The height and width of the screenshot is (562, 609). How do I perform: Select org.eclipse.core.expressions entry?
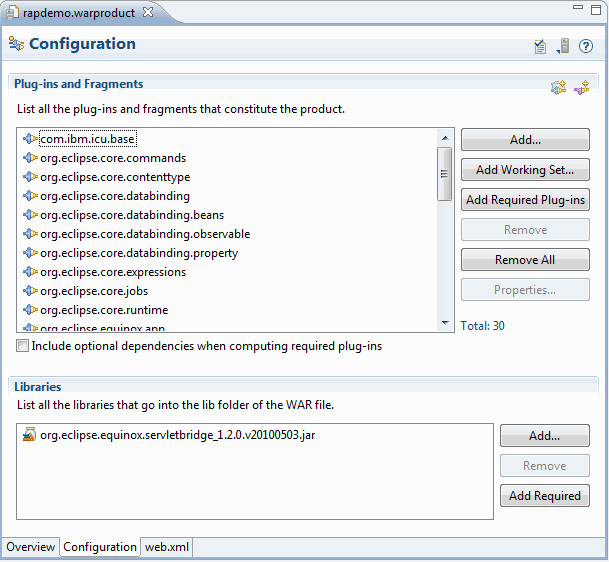point(113,272)
